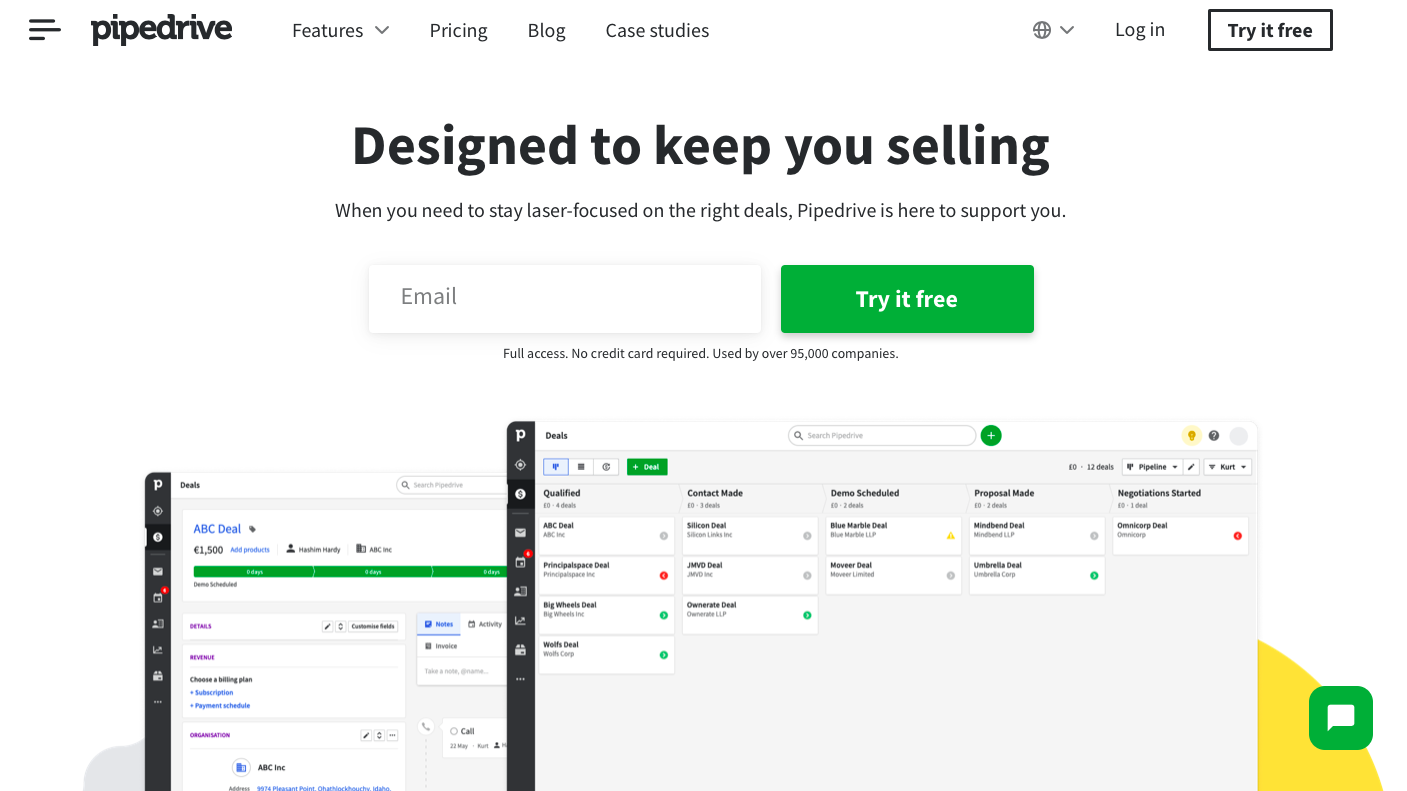Select dollar Deals icon in Deals board sidebar
Viewport: 1407px width, 791px height.
click(520, 494)
